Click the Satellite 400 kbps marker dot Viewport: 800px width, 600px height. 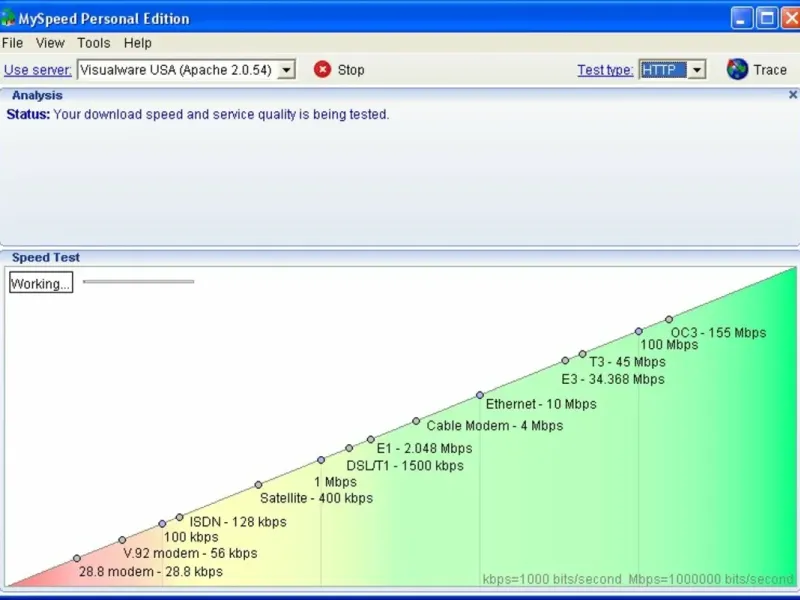pyautogui.click(x=258, y=485)
